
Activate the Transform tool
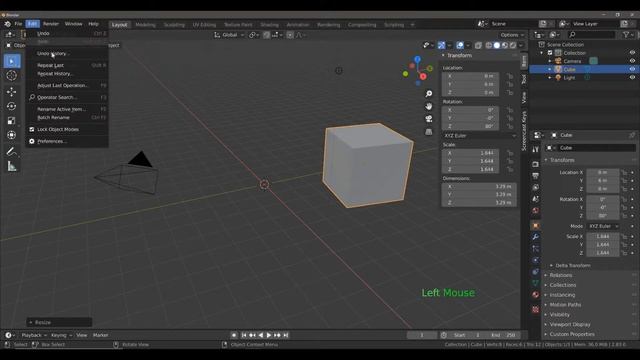12,135
